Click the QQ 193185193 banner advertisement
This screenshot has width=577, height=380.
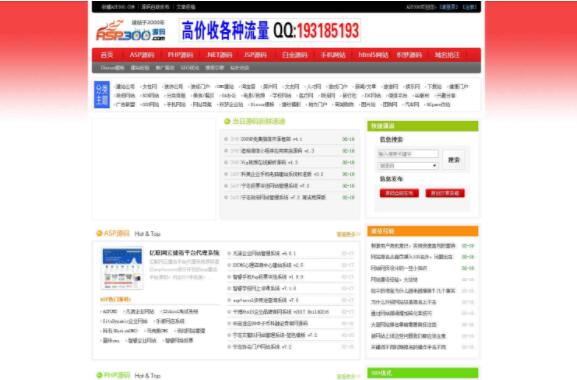[270, 31]
